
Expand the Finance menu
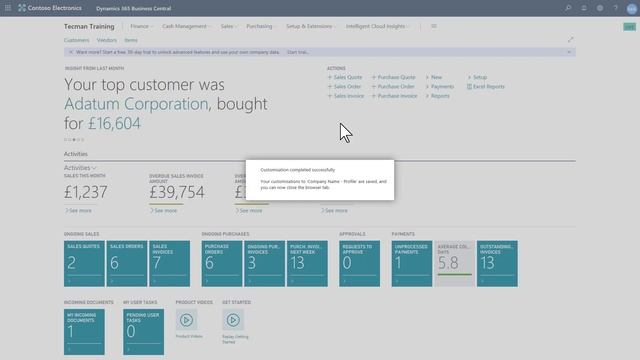point(141,26)
